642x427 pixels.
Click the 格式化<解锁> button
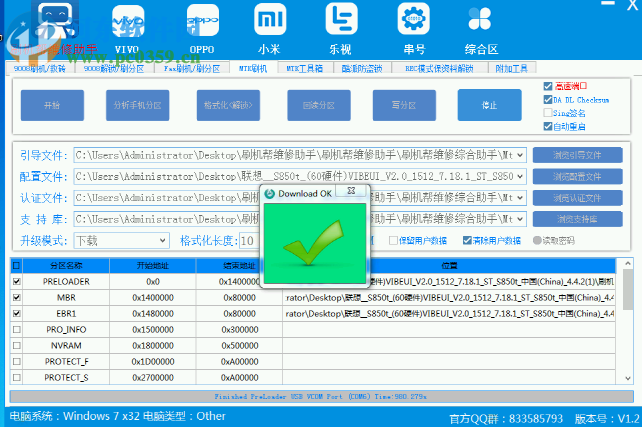228,105
